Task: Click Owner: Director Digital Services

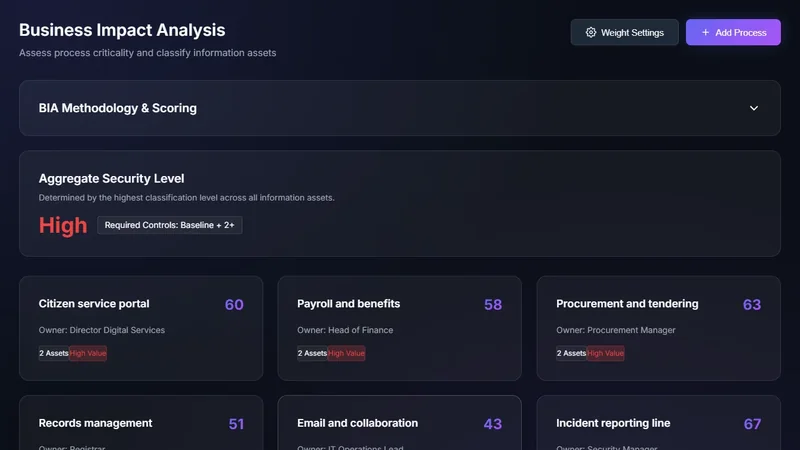Action: 102,330
